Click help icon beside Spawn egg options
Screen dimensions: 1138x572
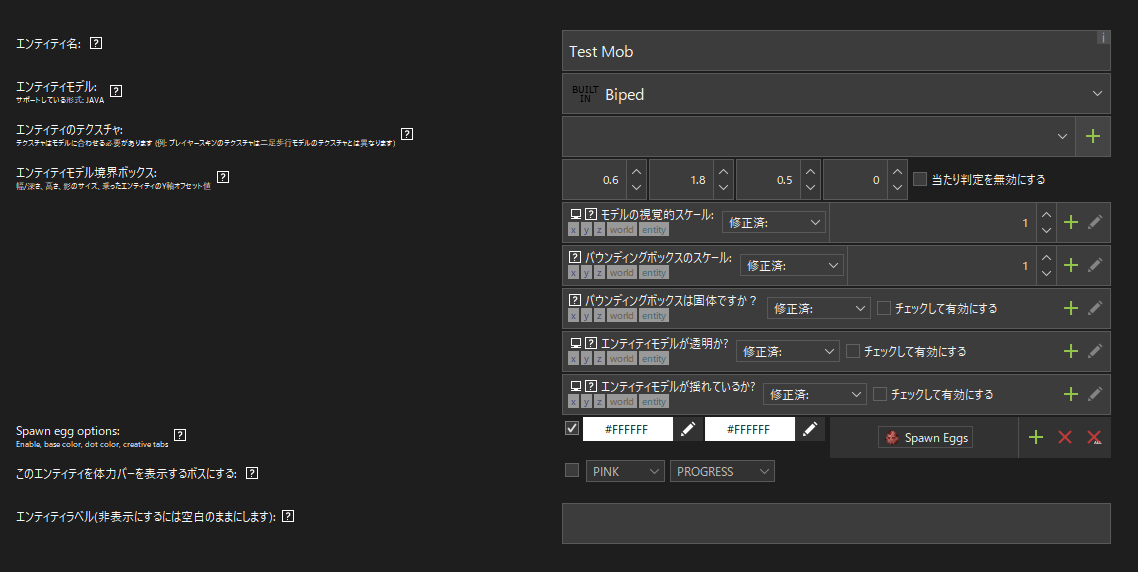(x=180, y=435)
